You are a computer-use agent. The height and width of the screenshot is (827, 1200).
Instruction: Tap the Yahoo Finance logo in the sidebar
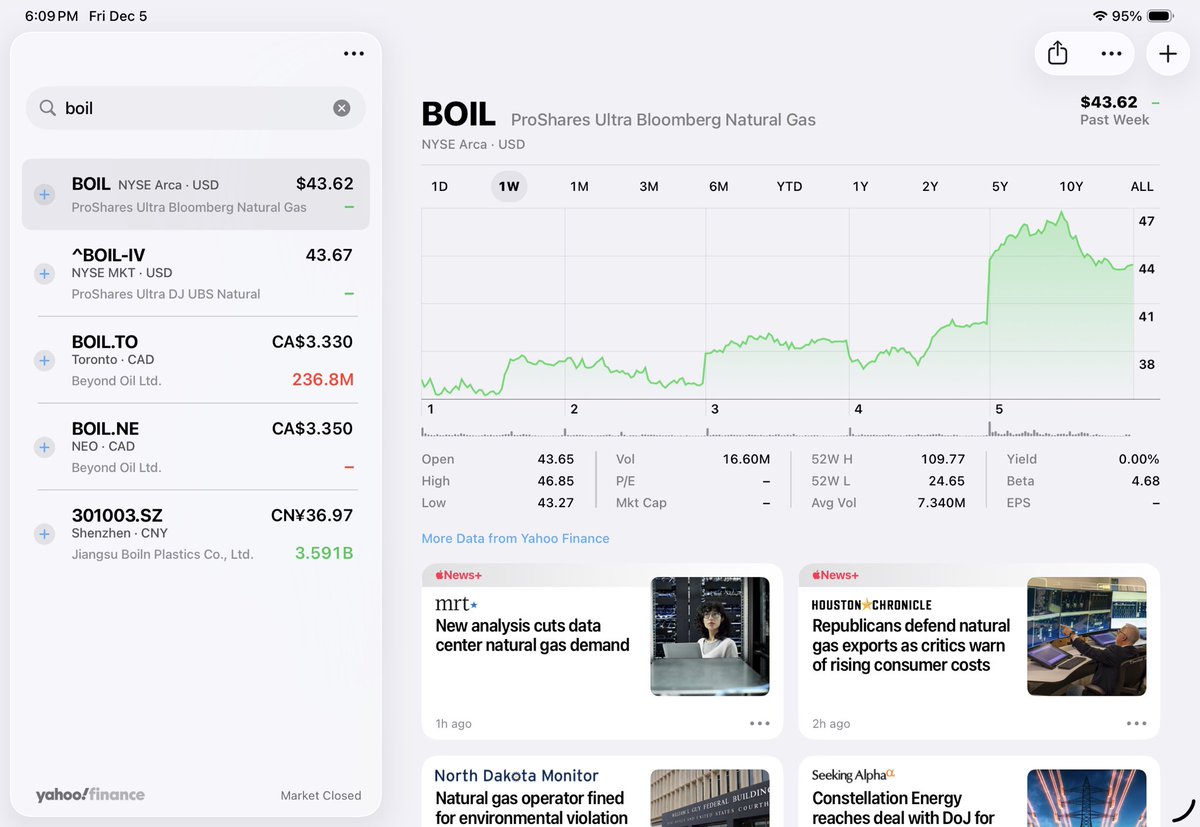(x=90, y=795)
